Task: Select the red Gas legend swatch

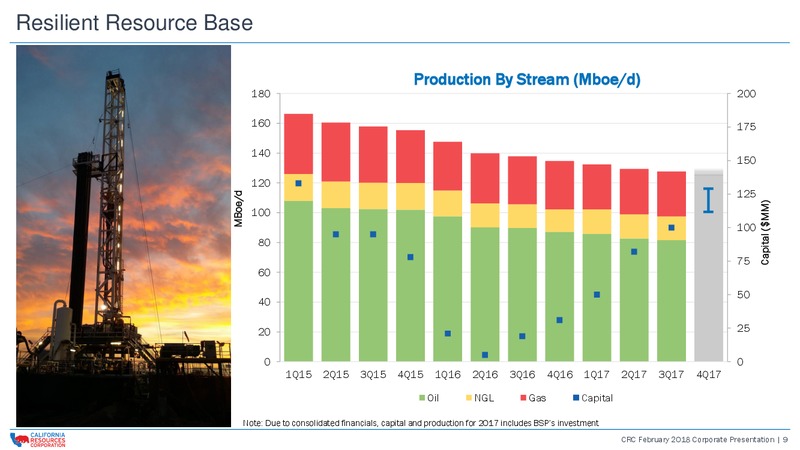Action: (x=523, y=398)
